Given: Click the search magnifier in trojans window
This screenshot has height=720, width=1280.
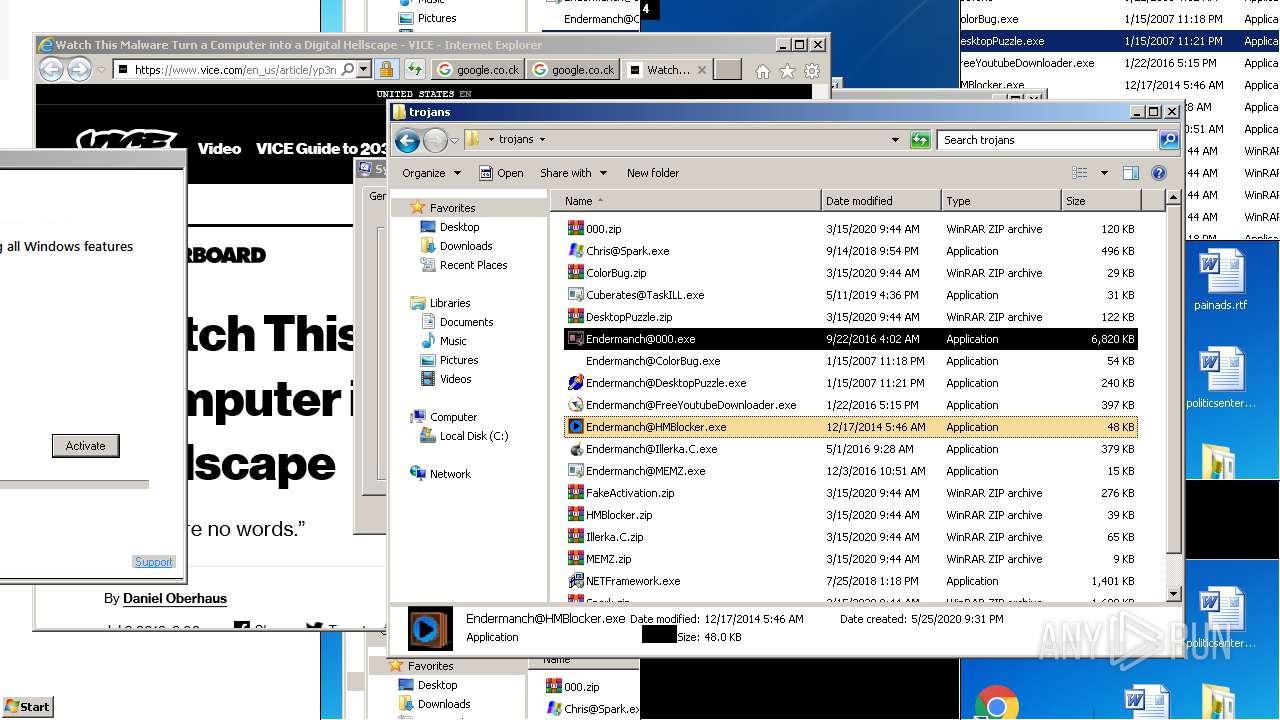Looking at the screenshot, I should coord(1168,140).
